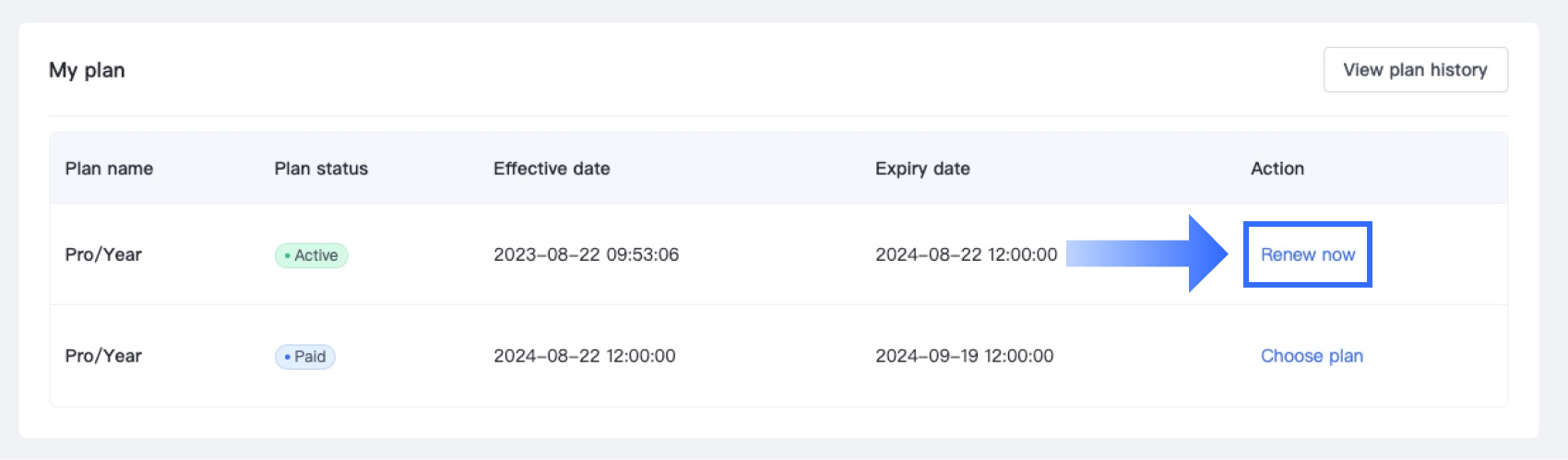The image size is (1568, 460).
Task: Click the Action column header
Action: pyautogui.click(x=1277, y=169)
